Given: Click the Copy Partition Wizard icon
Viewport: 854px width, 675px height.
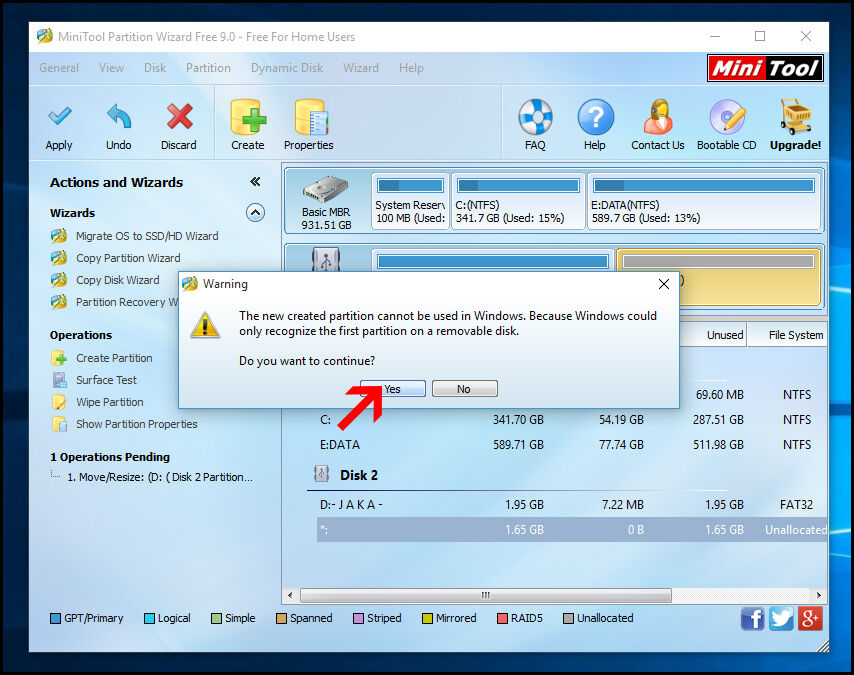Looking at the screenshot, I should pos(59,258).
